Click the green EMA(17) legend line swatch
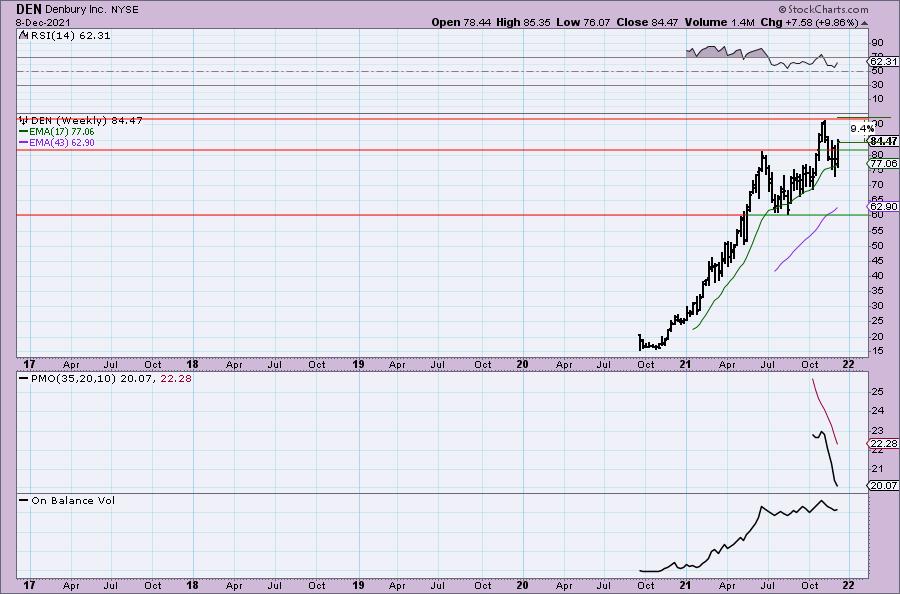The height and width of the screenshot is (594, 900). [x=23, y=131]
